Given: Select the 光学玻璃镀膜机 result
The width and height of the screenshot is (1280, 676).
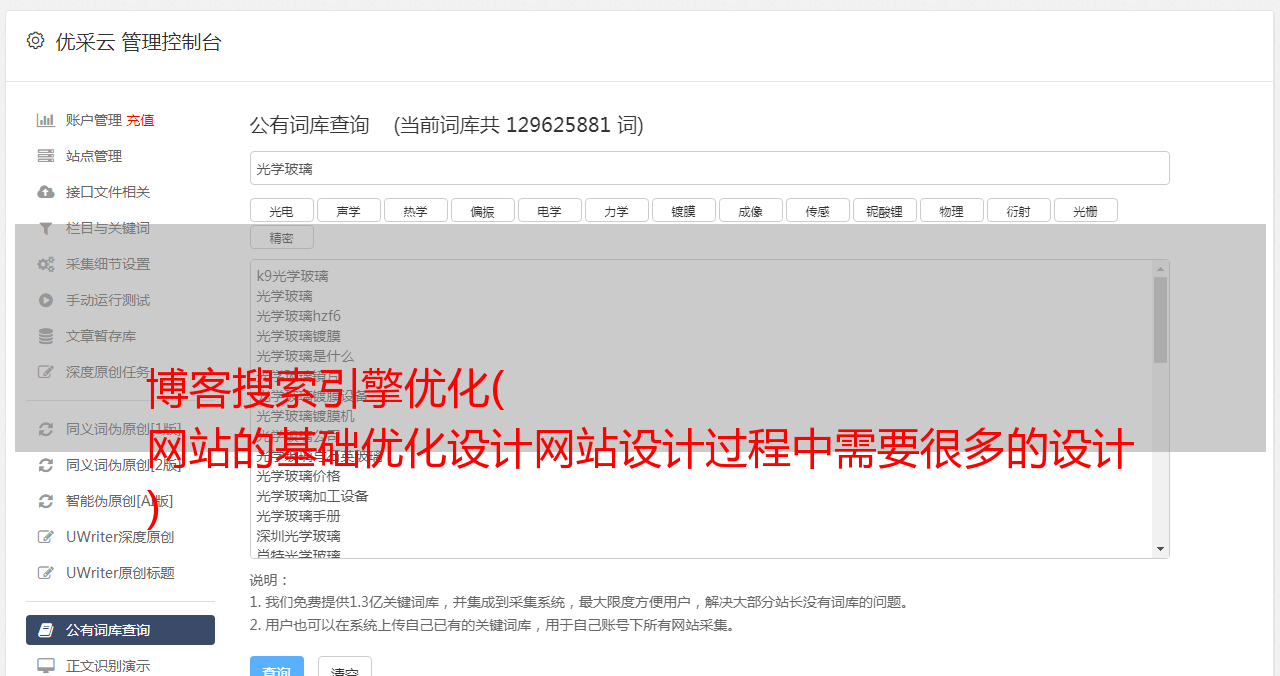Looking at the screenshot, I should [x=305, y=416].
